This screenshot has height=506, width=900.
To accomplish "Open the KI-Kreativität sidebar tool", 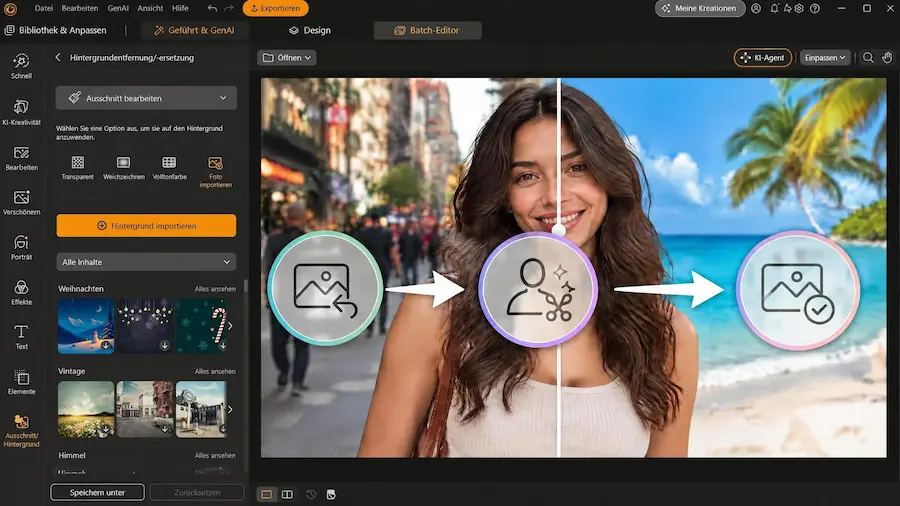I will [21, 112].
